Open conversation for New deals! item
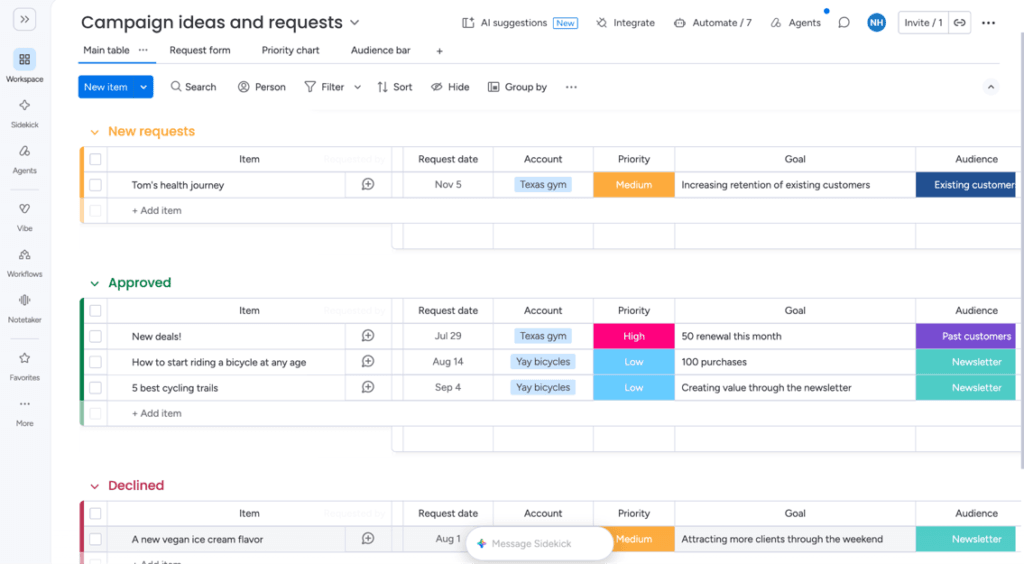This screenshot has height=564, width=1024. [368, 336]
